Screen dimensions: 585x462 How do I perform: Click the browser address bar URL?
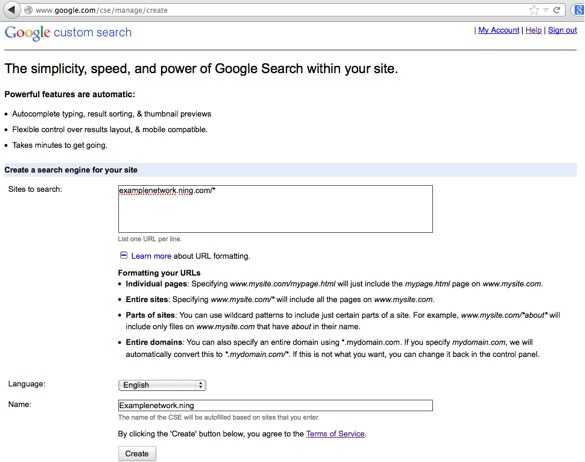coord(101,10)
